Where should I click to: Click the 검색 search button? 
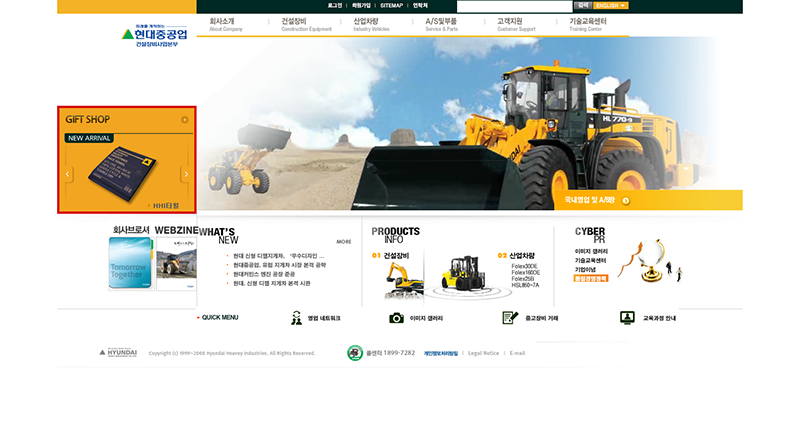583,5
